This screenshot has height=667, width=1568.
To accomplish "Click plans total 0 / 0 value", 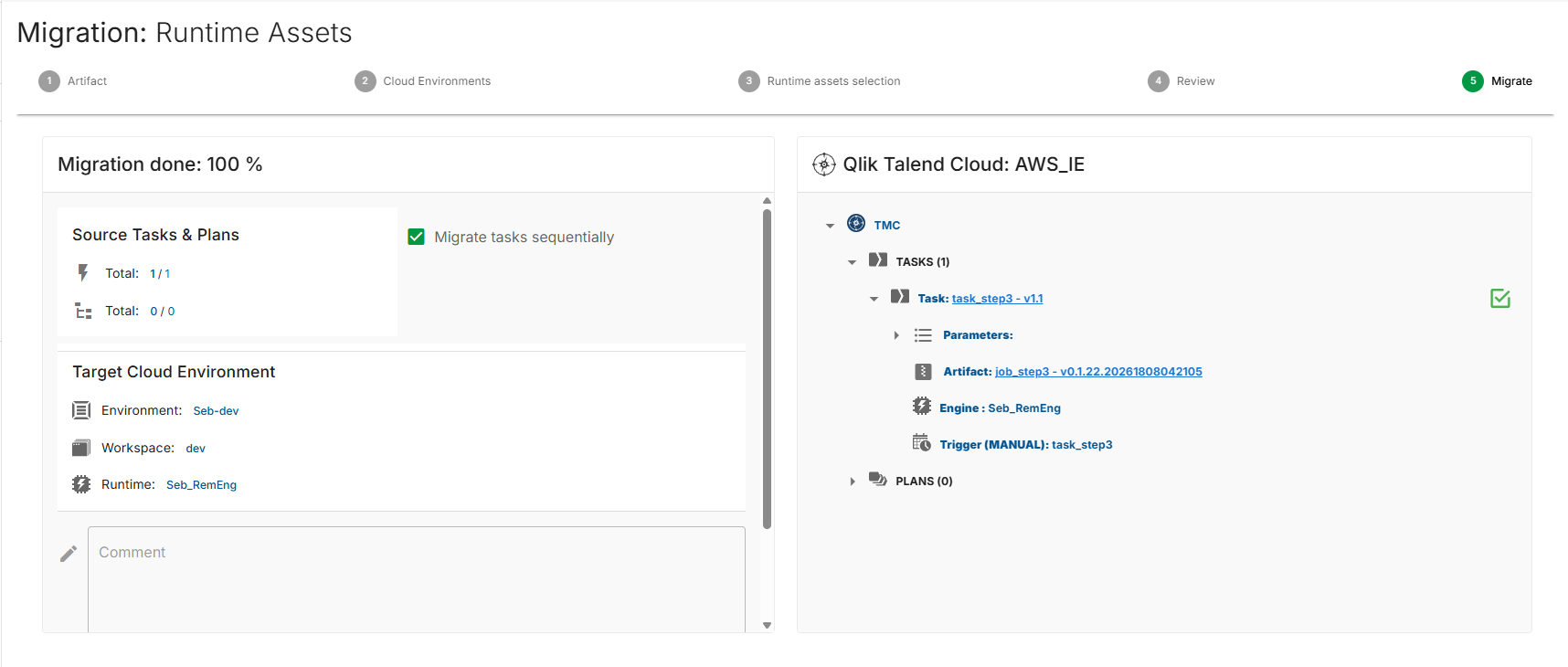I will (x=163, y=312).
